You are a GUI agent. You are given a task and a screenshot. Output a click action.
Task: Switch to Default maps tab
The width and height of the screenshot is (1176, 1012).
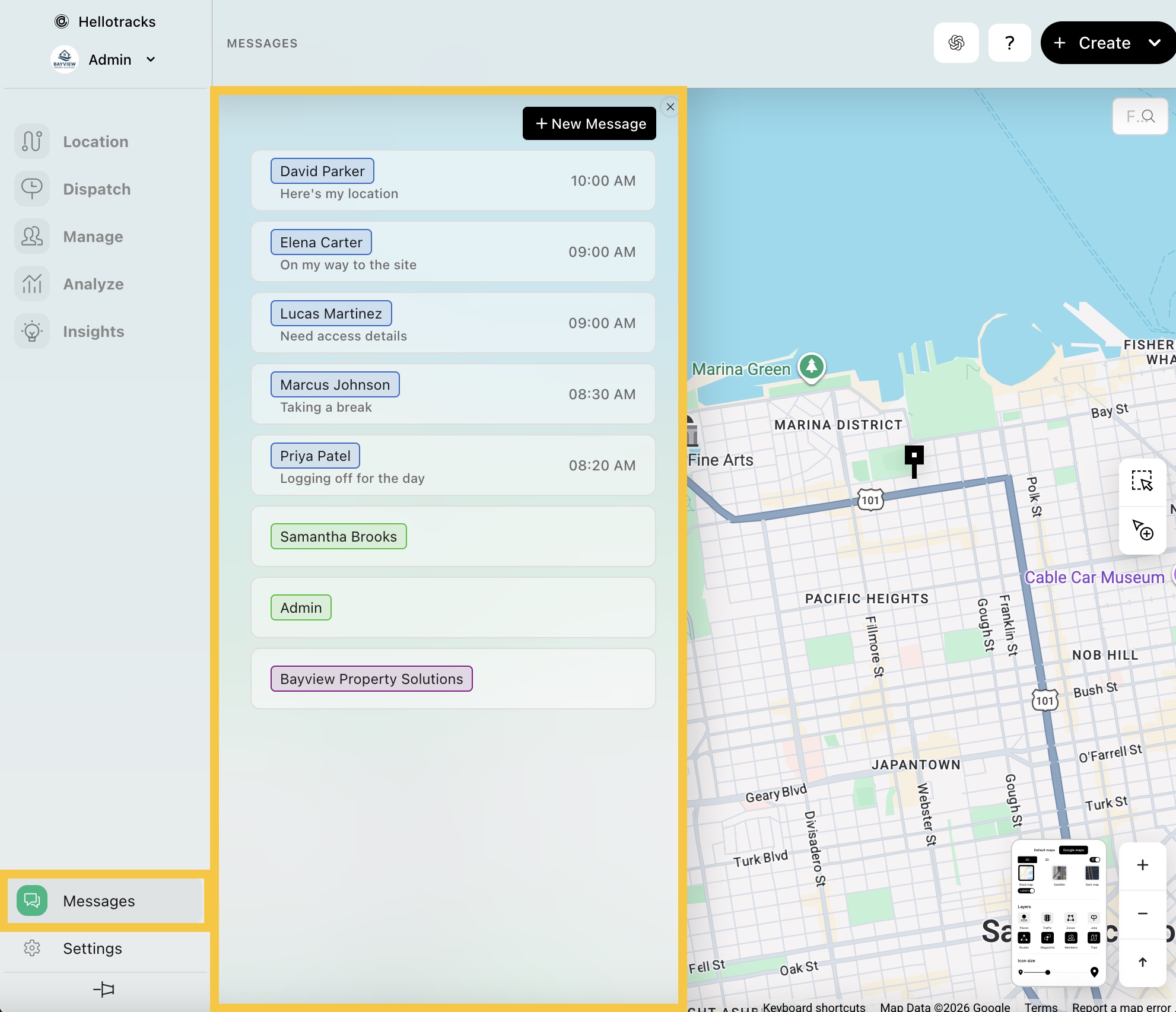1044,850
